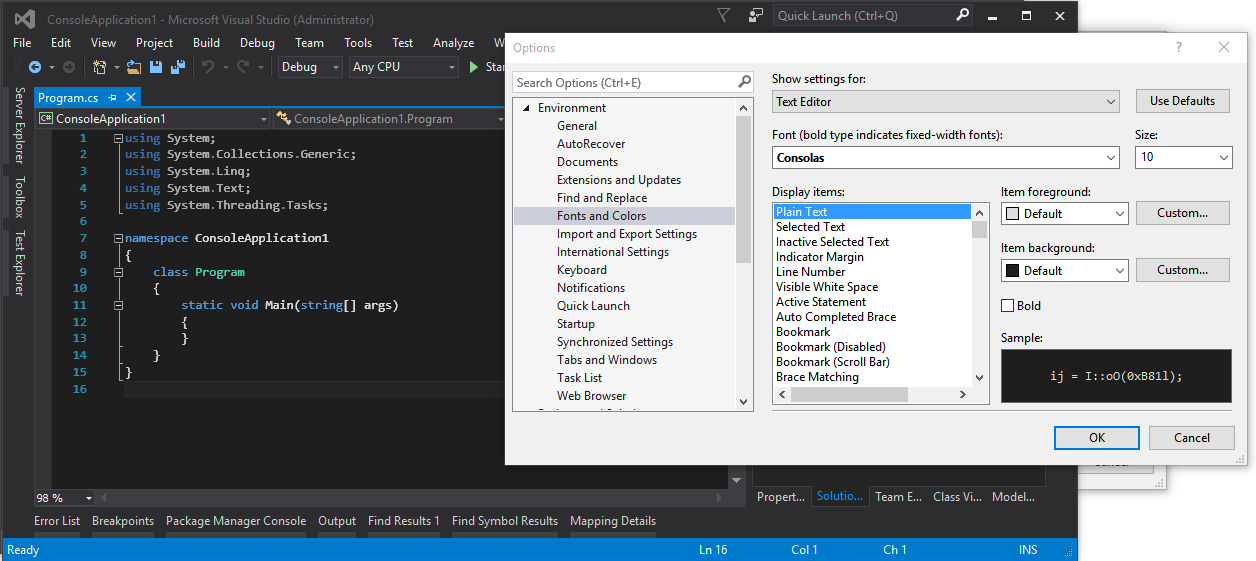This screenshot has width=1256, height=561.
Task: Open the Debug configuration dropdown
Action: click(312, 67)
